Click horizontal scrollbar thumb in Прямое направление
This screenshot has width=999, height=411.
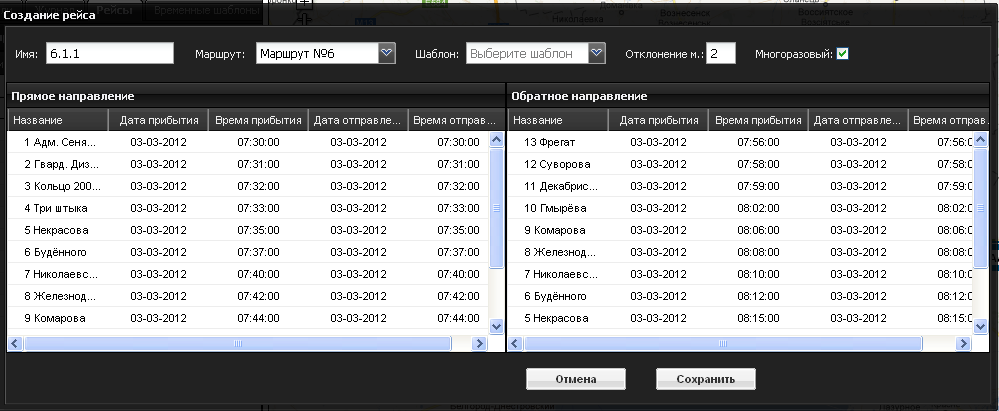point(238,343)
